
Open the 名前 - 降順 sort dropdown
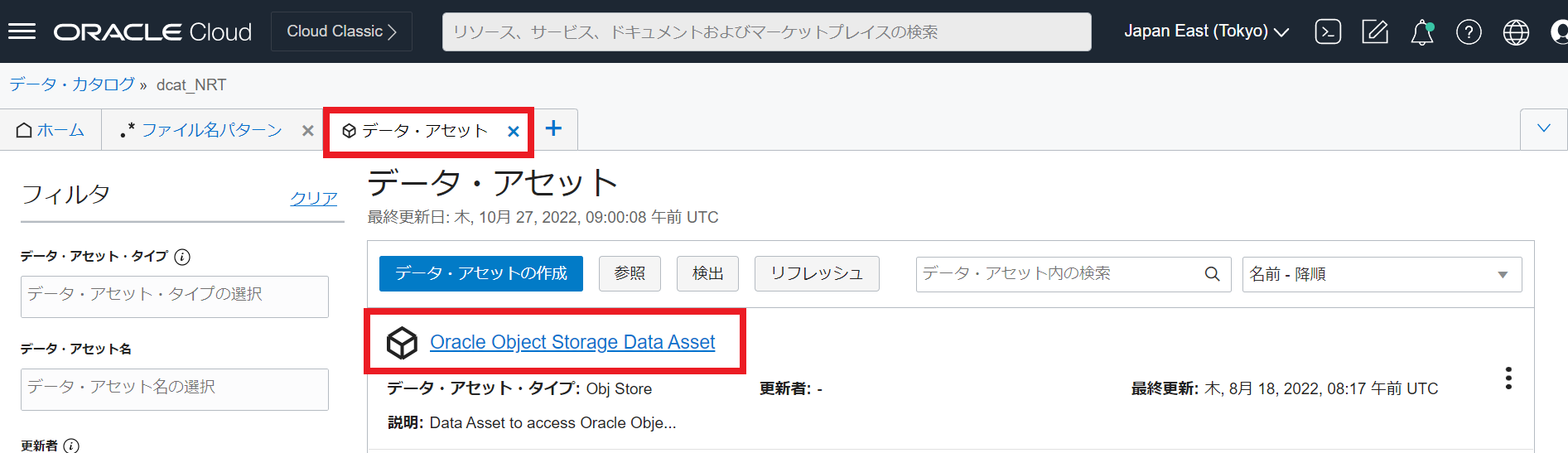[x=1381, y=274]
